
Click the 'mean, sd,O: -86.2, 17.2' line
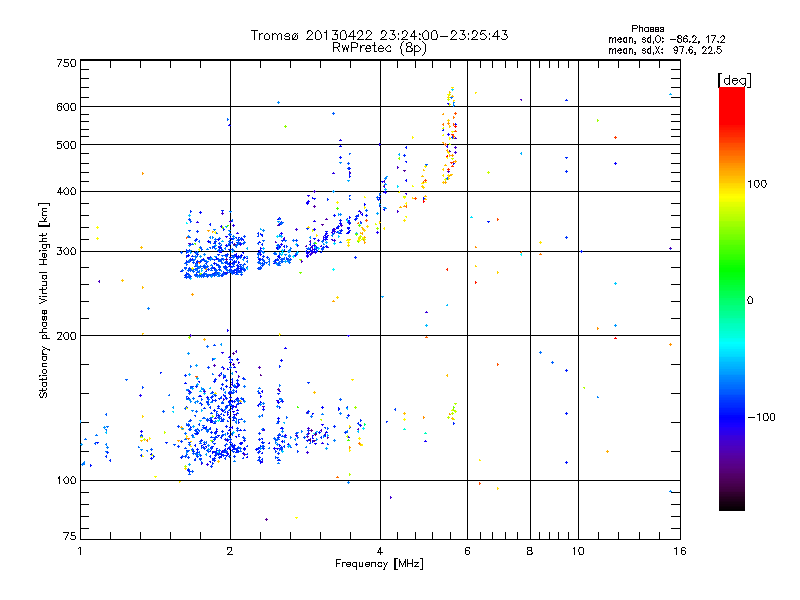[x=666, y=39]
